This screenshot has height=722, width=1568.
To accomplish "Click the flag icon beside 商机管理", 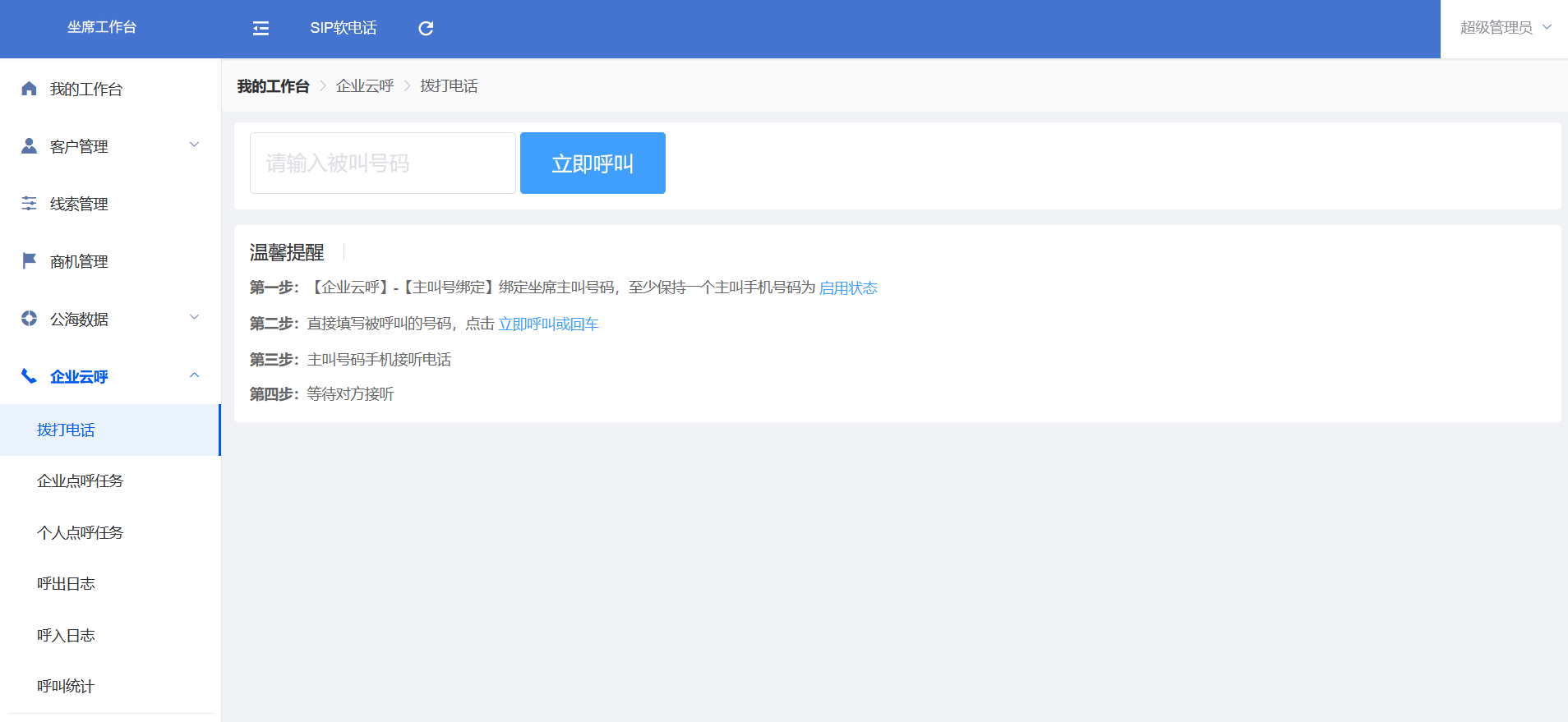I will [29, 260].
